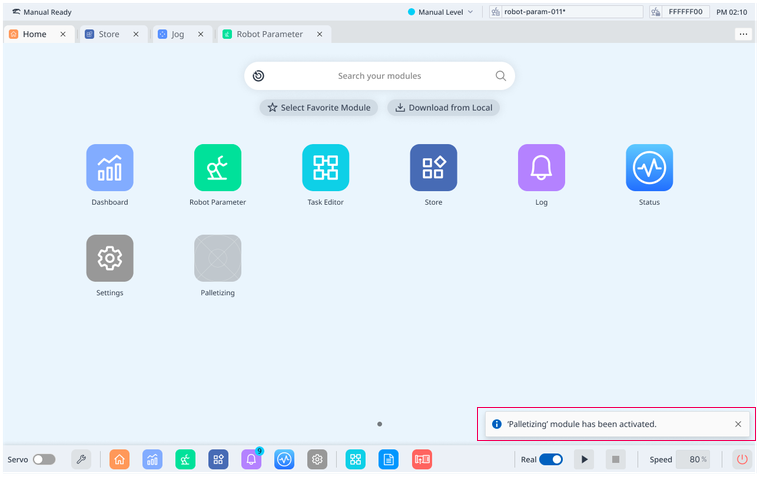Click Select Favorite Module button

tap(319, 108)
